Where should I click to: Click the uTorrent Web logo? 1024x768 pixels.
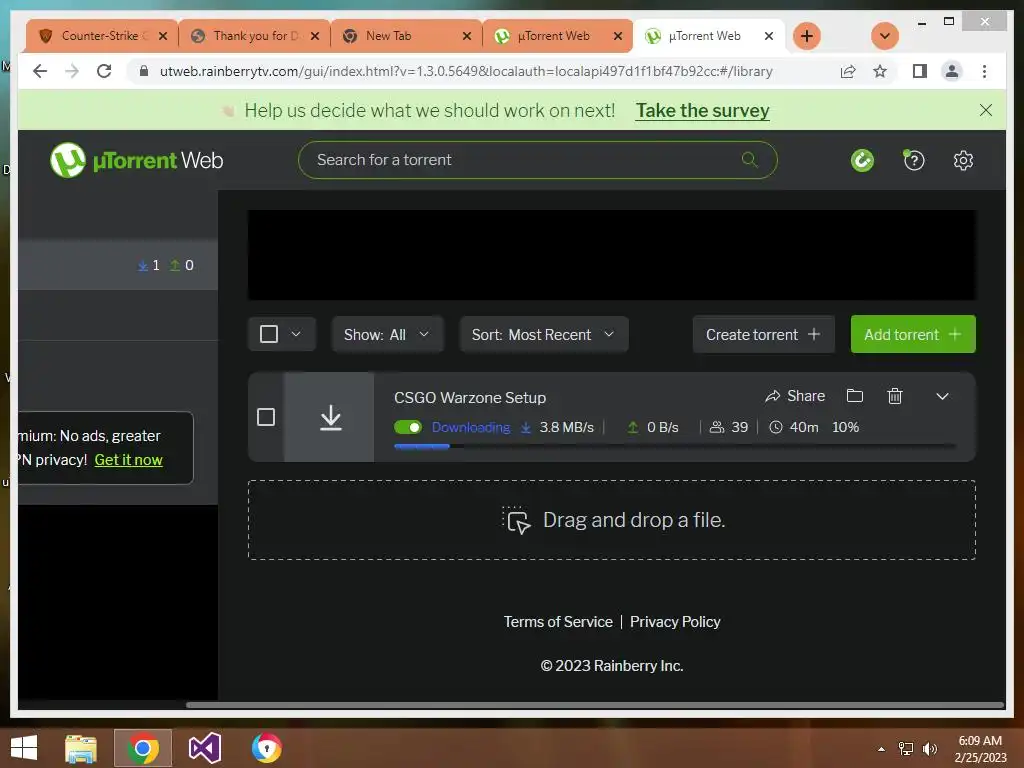(136, 160)
